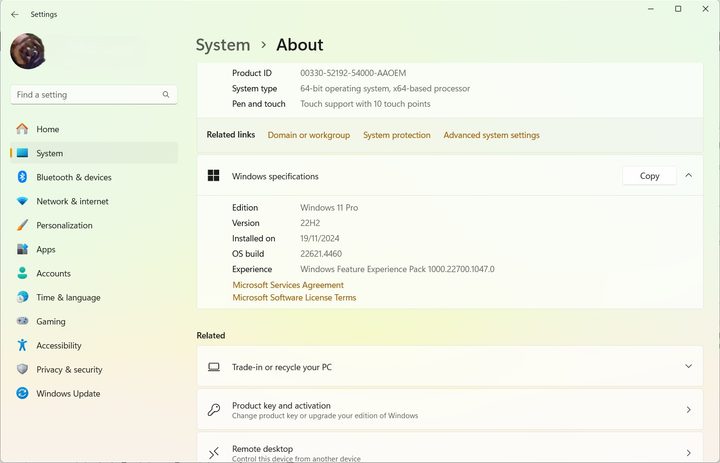Focus the Find a setting search box
Viewport: 720px width, 463px height.
(94, 95)
